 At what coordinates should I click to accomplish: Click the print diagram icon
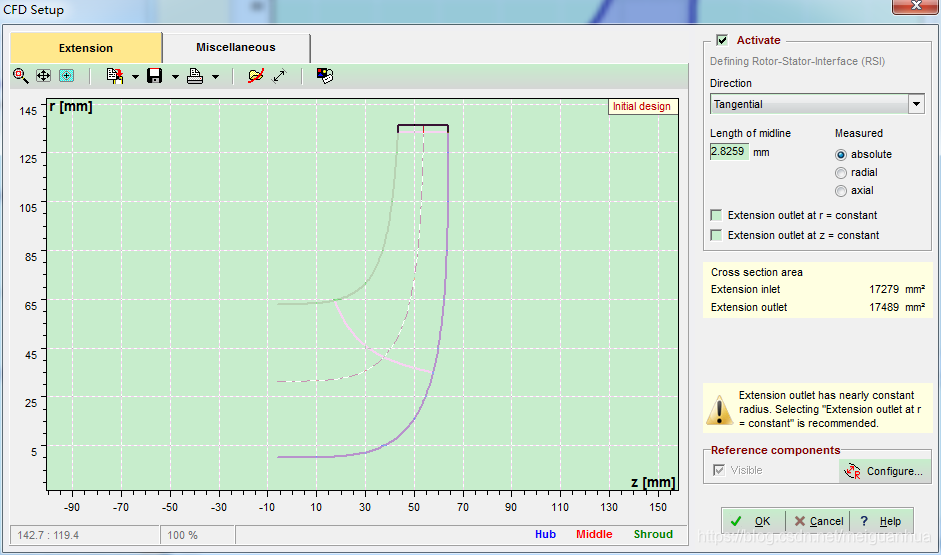pyautogui.click(x=195, y=76)
